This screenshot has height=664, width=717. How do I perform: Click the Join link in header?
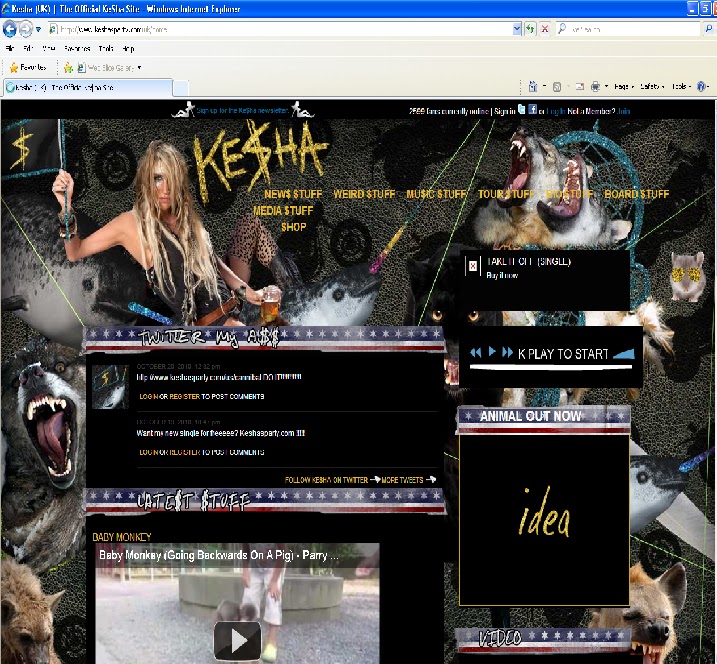(623, 111)
